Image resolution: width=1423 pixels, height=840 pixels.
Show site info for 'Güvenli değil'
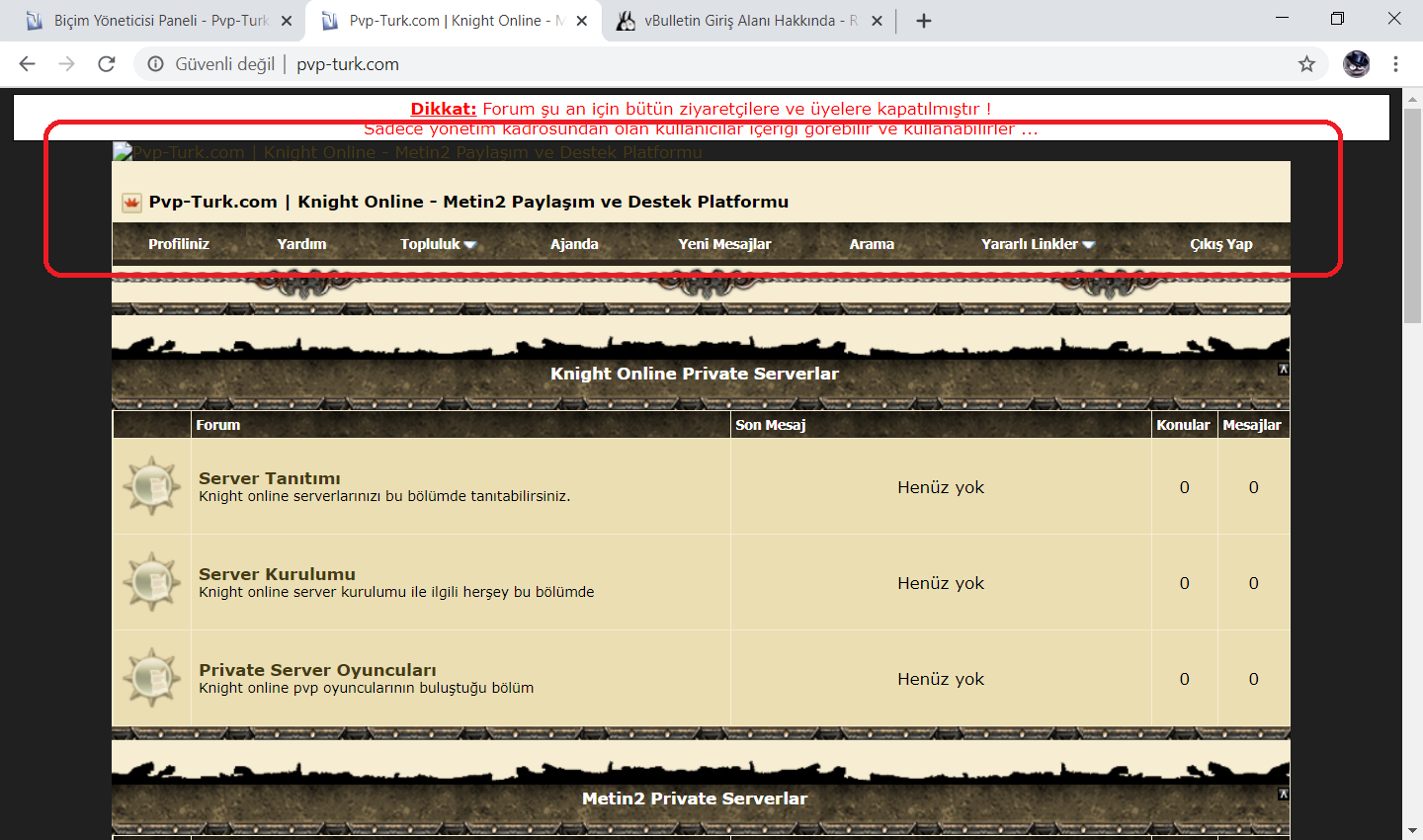click(x=210, y=64)
